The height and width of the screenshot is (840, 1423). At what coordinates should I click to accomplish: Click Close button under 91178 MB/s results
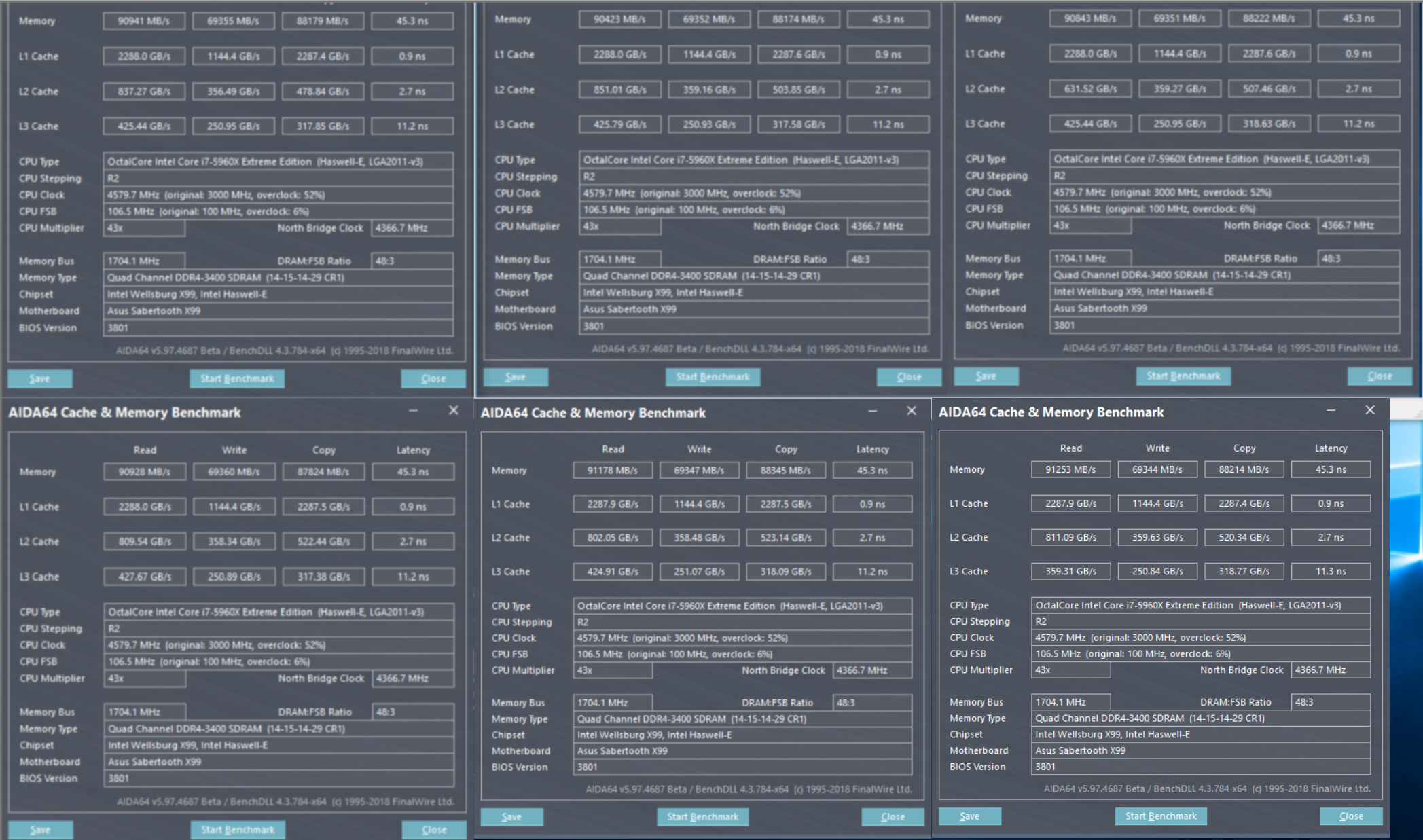tap(893, 817)
